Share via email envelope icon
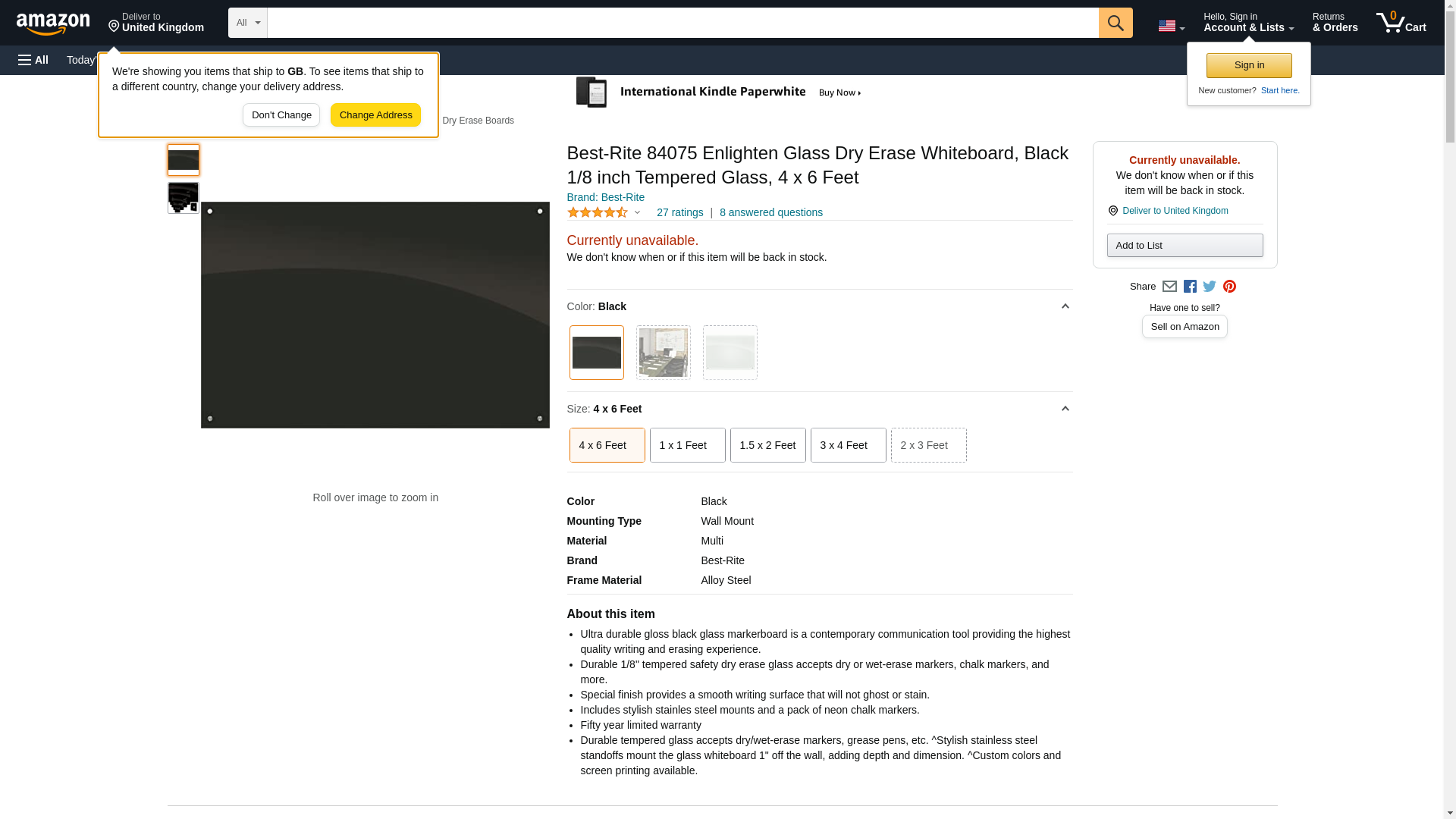The height and width of the screenshot is (819, 1456). 1169,287
